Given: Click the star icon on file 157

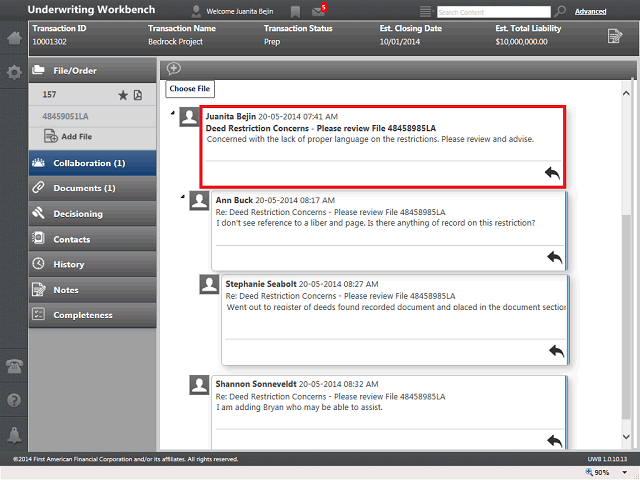Looking at the screenshot, I should tap(123, 95).
